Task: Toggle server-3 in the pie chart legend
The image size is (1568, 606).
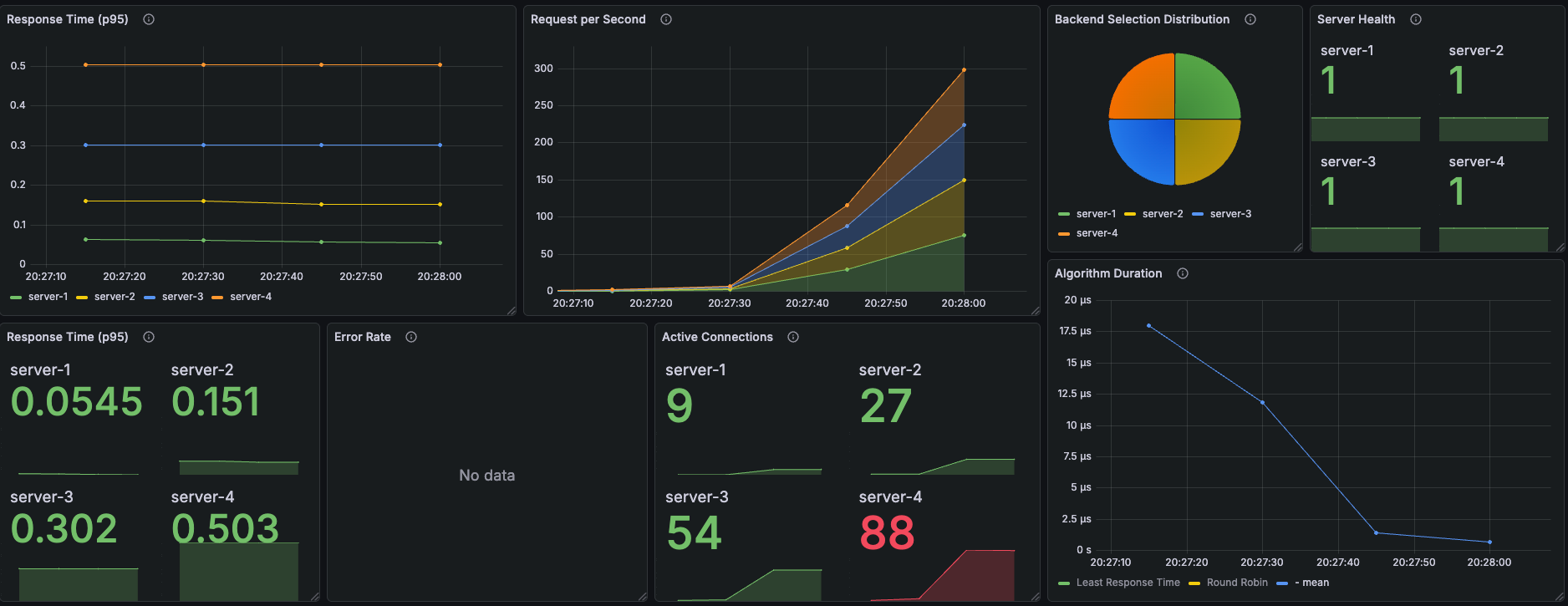Action: tap(1230, 214)
